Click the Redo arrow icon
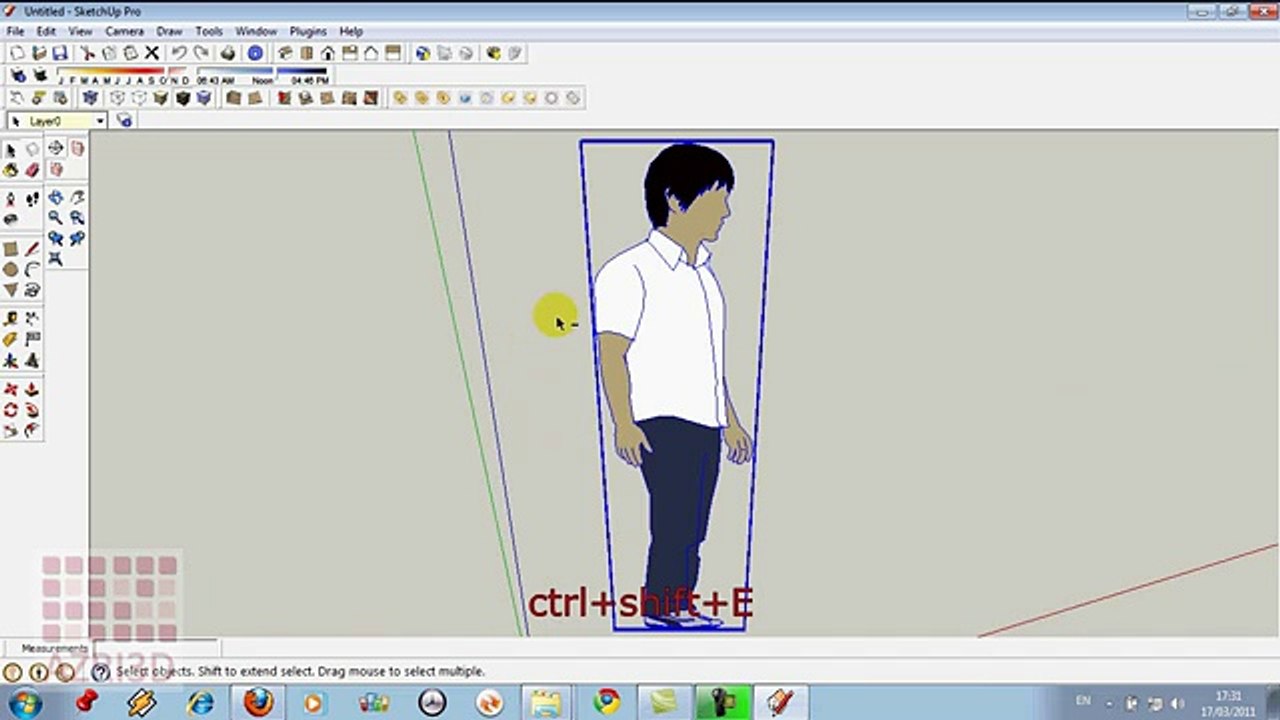This screenshot has width=1280, height=720. [201, 53]
